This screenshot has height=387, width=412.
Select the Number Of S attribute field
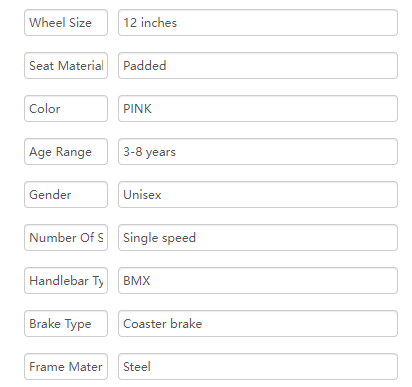click(x=66, y=238)
